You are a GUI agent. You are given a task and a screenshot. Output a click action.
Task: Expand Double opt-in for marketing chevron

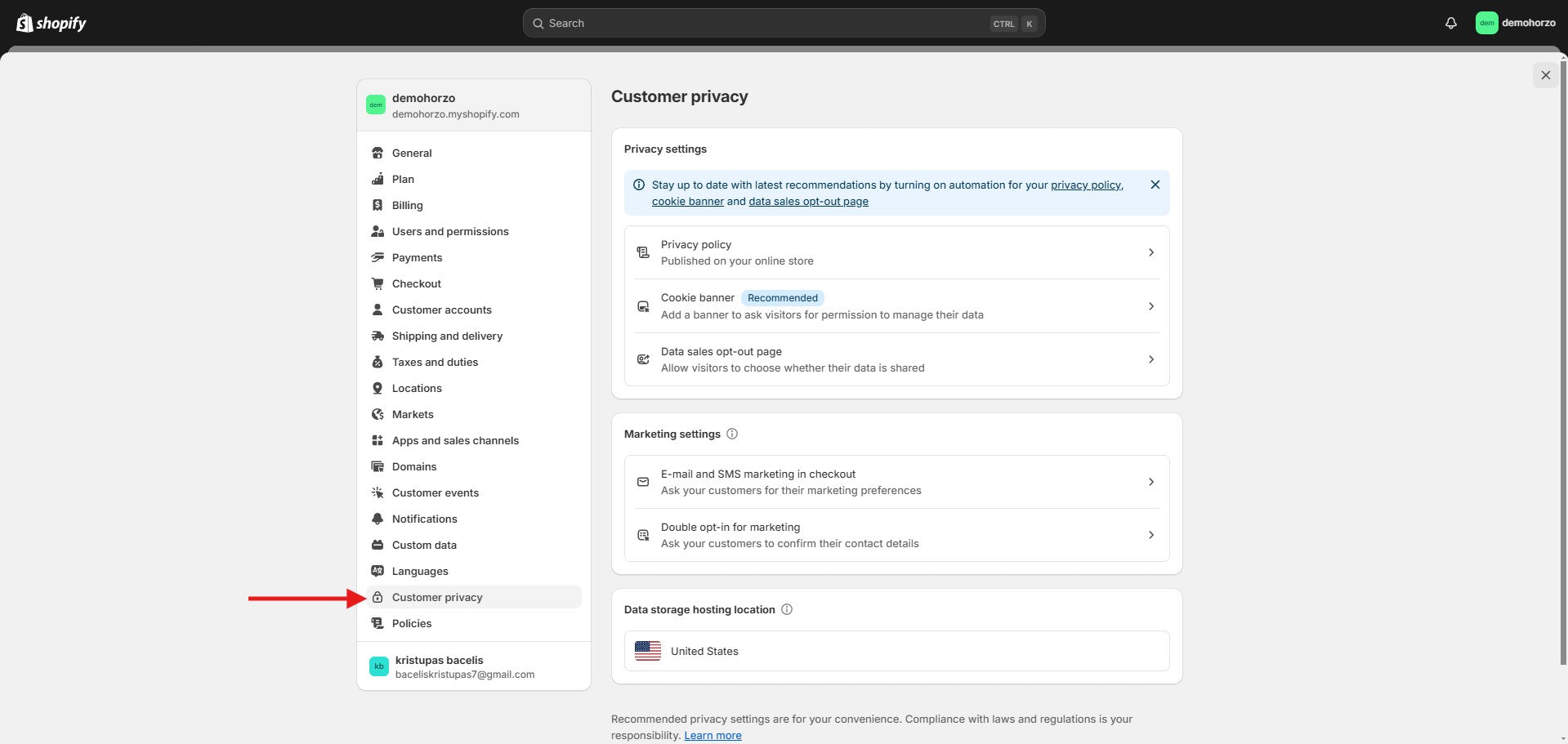pos(1150,535)
